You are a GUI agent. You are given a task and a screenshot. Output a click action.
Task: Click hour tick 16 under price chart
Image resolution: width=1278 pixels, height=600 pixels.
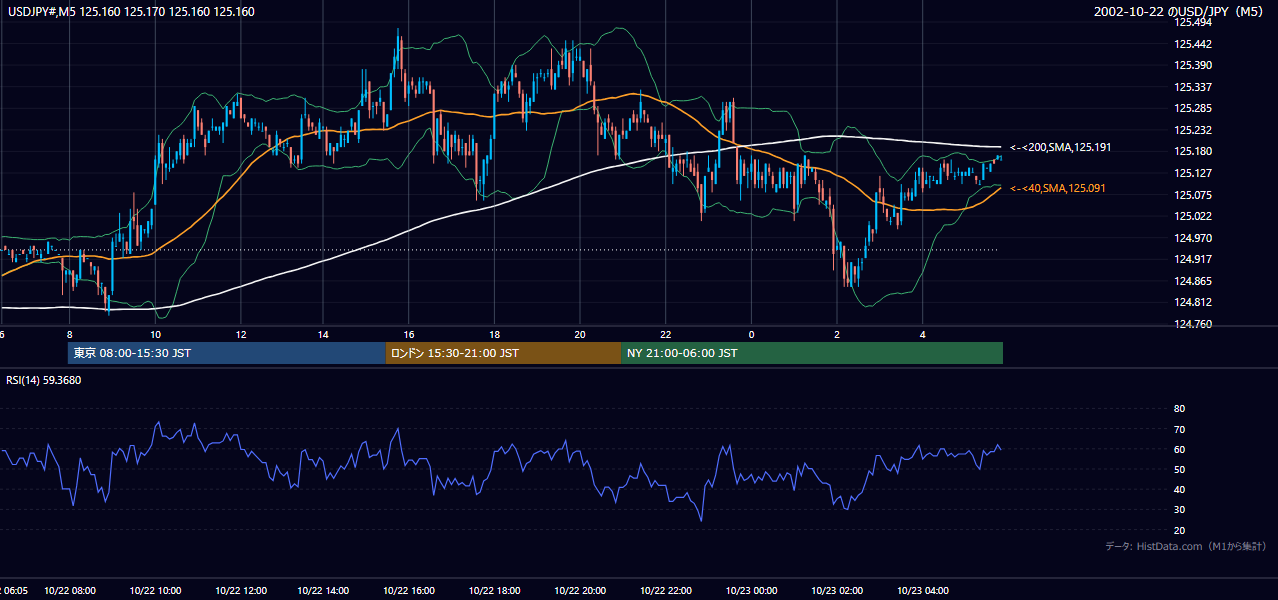(x=409, y=334)
